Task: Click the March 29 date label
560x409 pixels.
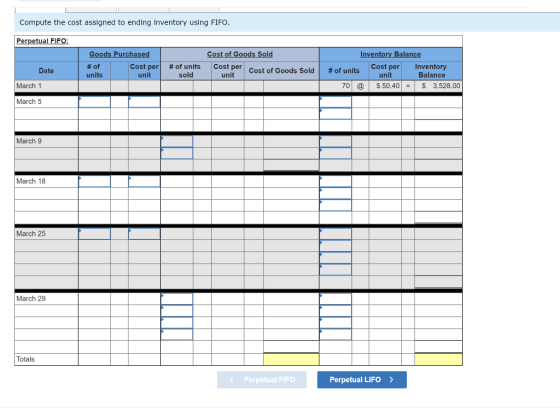Action: [31, 298]
